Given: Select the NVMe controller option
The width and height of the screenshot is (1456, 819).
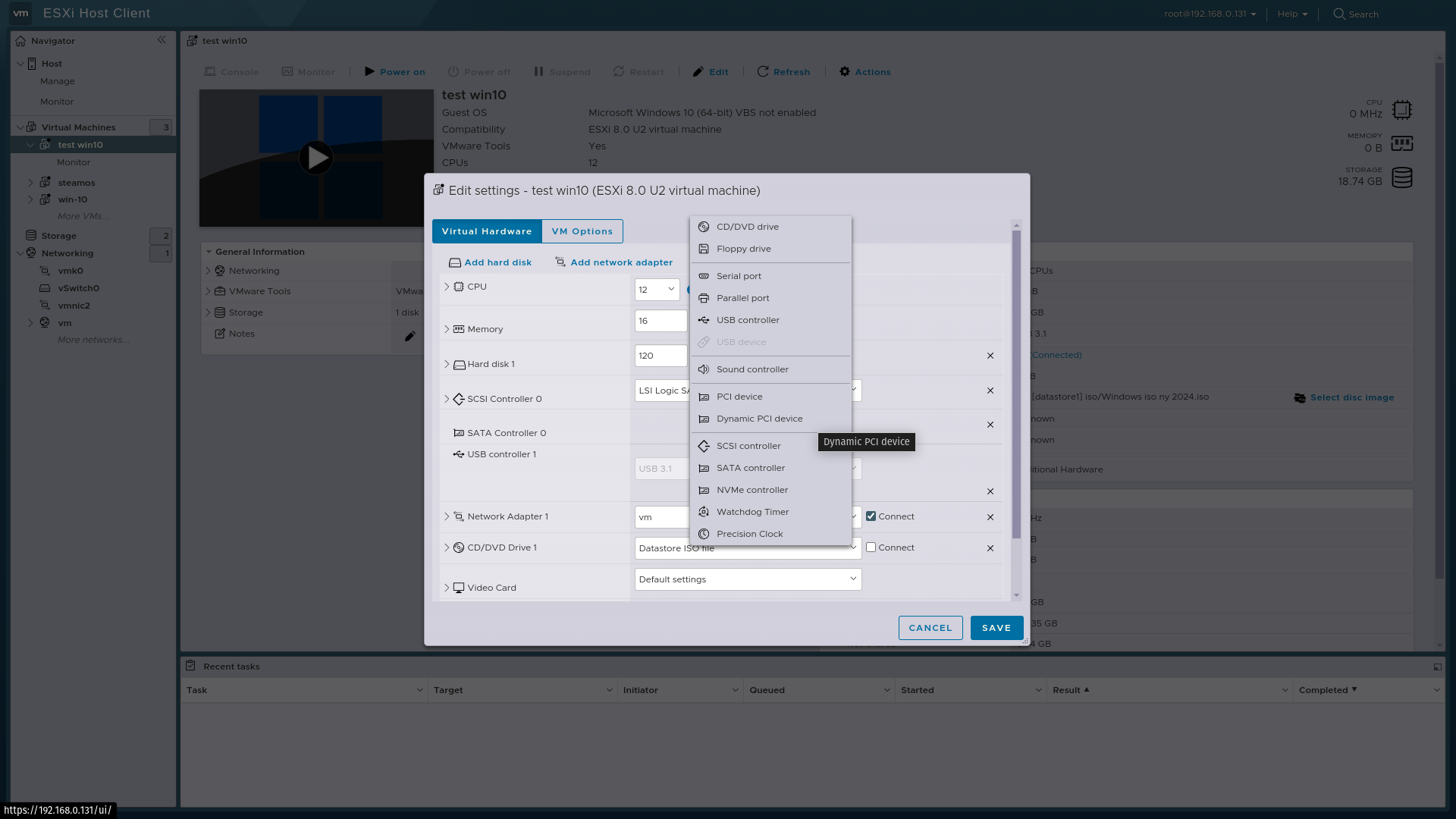Looking at the screenshot, I should click(752, 489).
